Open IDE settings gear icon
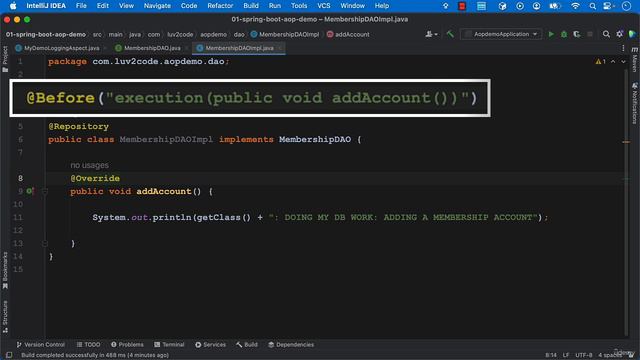This screenshot has width=640, height=360. pyautogui.click(x=619, y=34)
